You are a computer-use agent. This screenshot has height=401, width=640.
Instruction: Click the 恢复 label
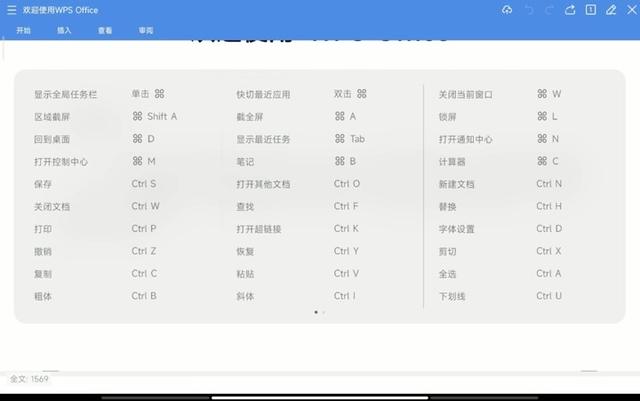pyautogui.click(x=245, y=252)
